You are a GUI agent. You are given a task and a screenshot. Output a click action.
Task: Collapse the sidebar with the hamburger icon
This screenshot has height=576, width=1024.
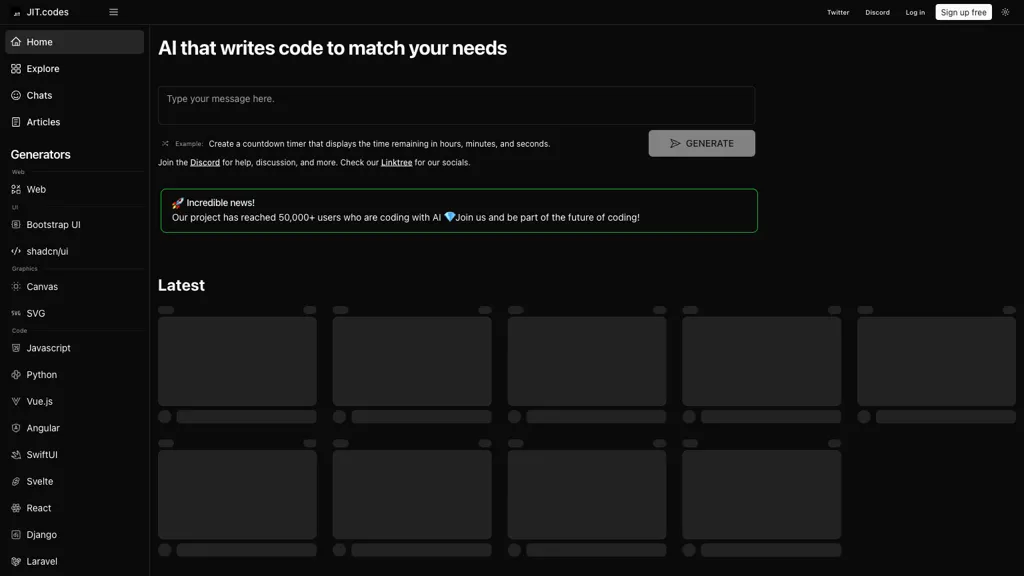113,12
